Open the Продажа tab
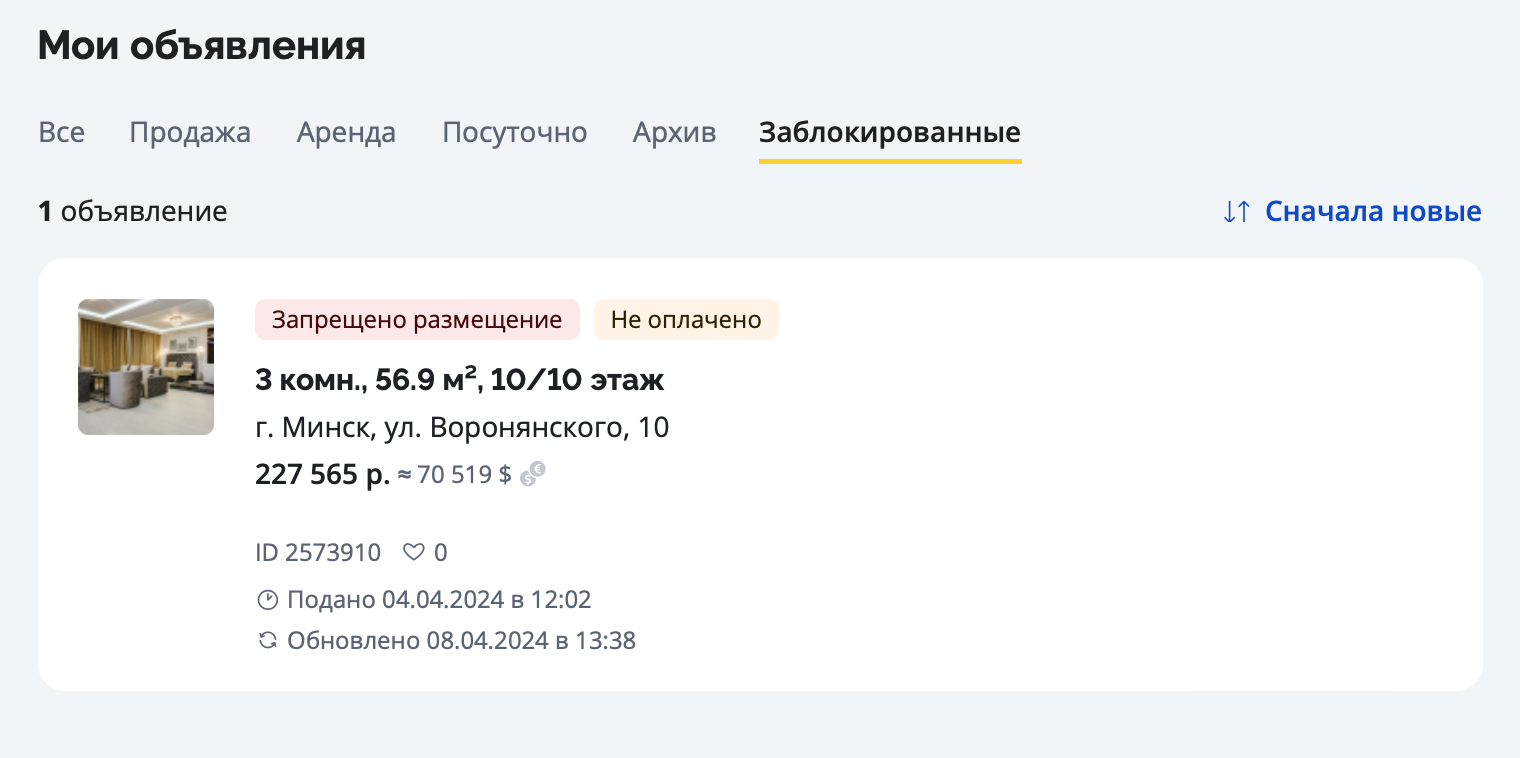Viewport: 1520px width, 758px height. pos(190,133)
